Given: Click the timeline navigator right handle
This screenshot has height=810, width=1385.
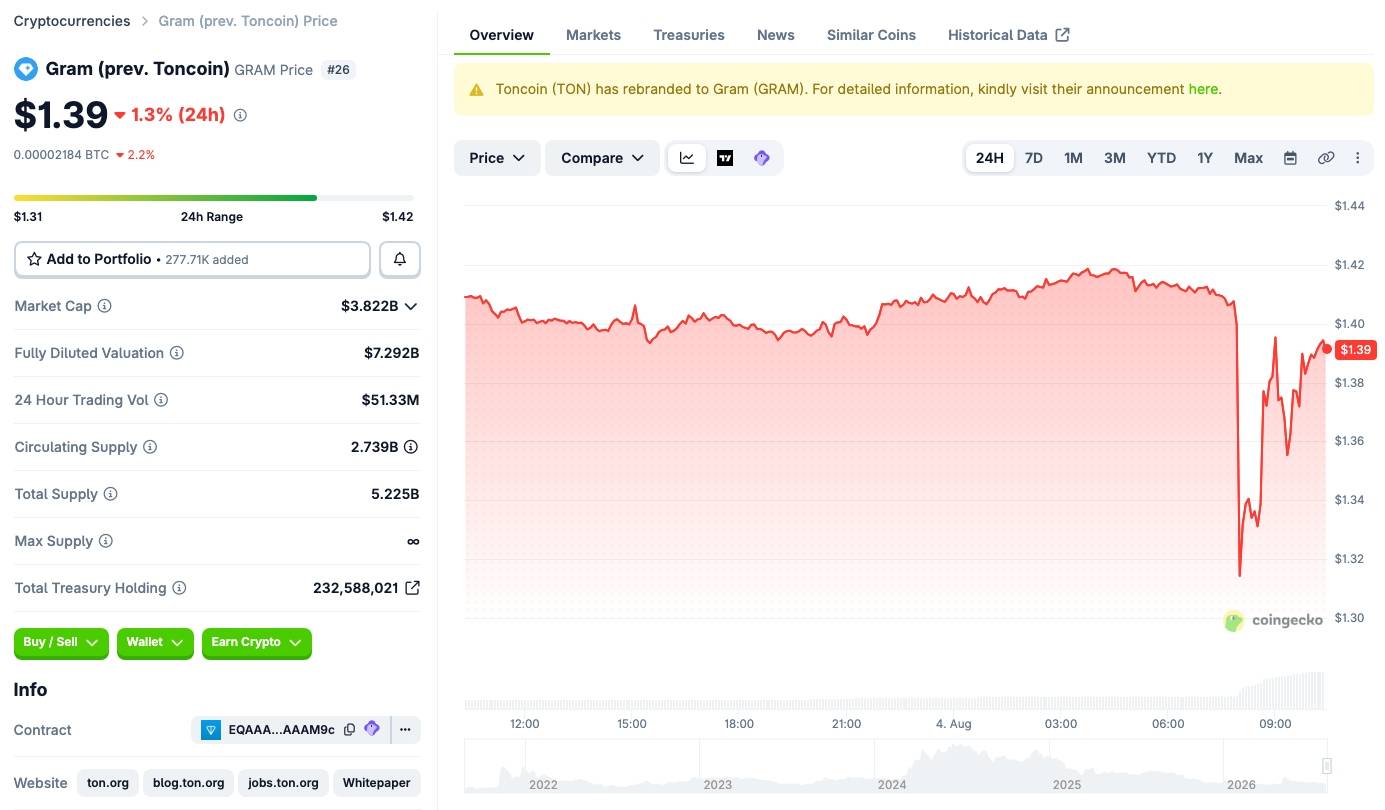Looking at the screenshot, I should point(1327,766).
